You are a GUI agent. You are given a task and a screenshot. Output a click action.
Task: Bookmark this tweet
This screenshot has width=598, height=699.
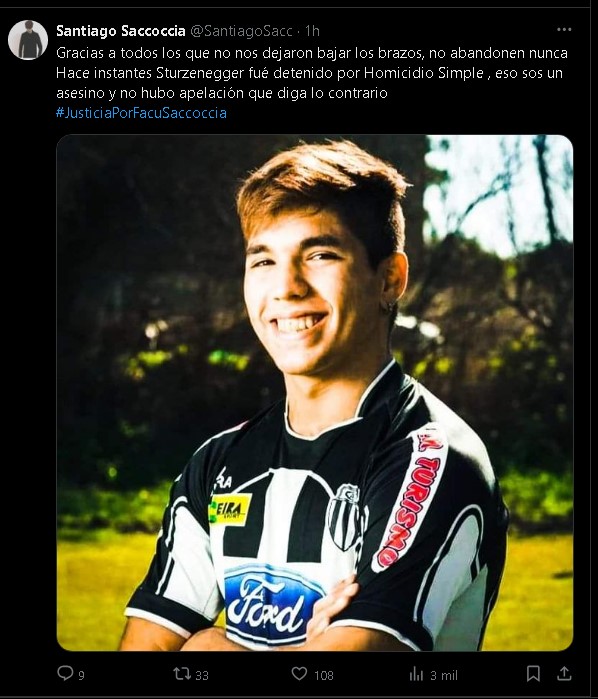coord(533,674)
